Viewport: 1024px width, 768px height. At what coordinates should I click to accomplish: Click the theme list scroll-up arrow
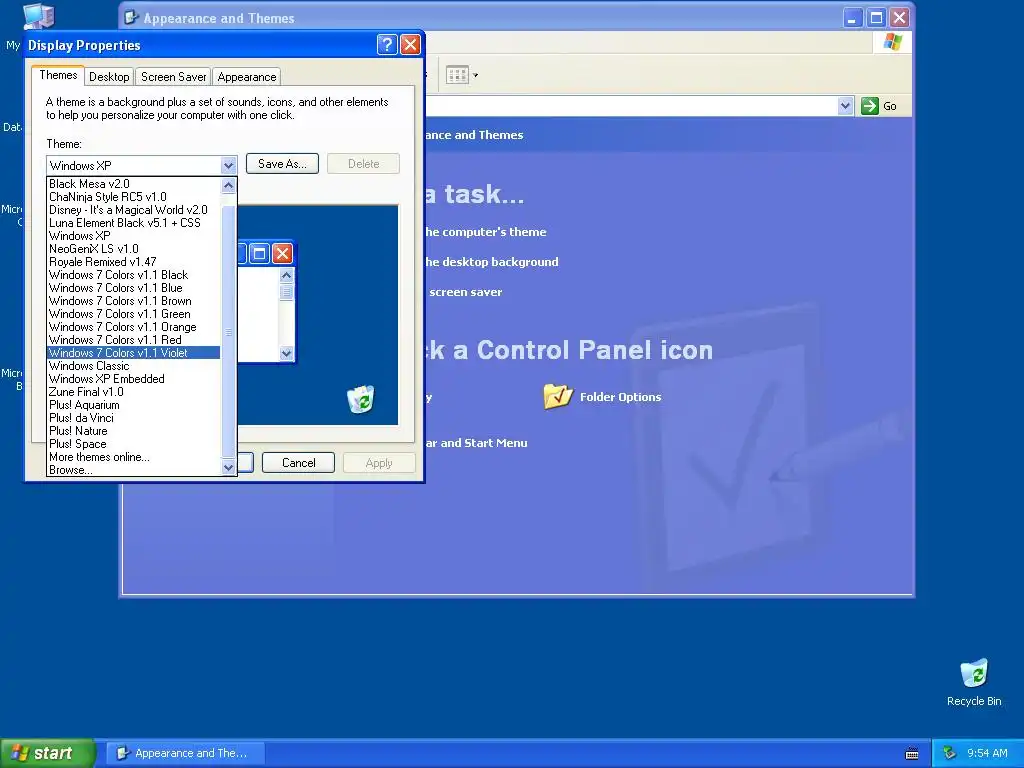click(x=228, y=185)
